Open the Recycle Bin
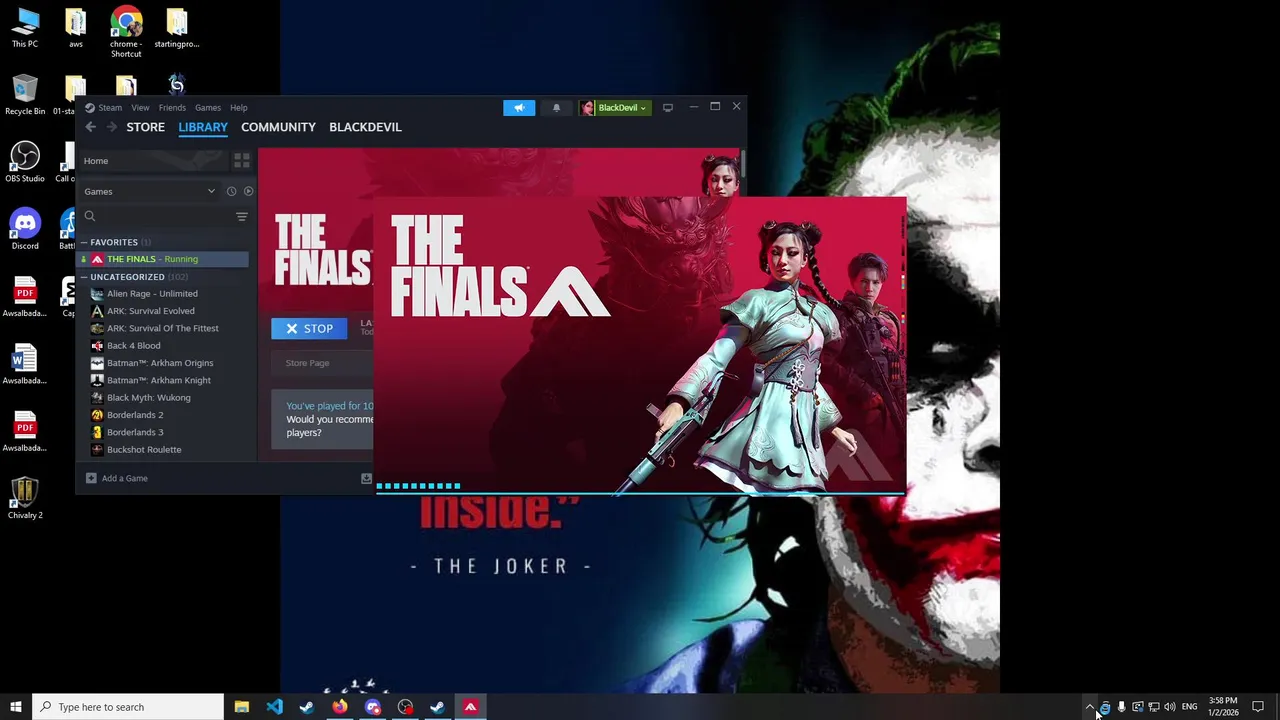Viewport: 1280px width, 720px height. point(25,95)
